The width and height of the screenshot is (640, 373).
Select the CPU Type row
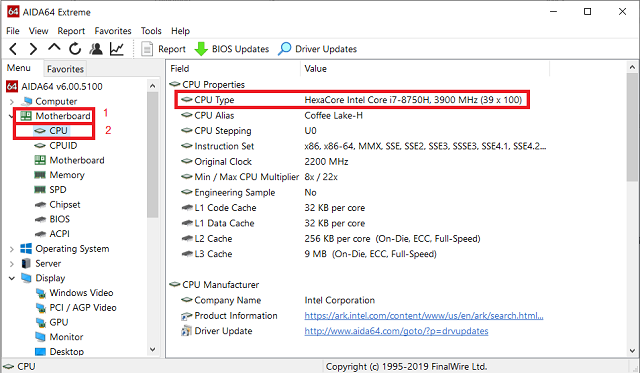click(352, 100)
